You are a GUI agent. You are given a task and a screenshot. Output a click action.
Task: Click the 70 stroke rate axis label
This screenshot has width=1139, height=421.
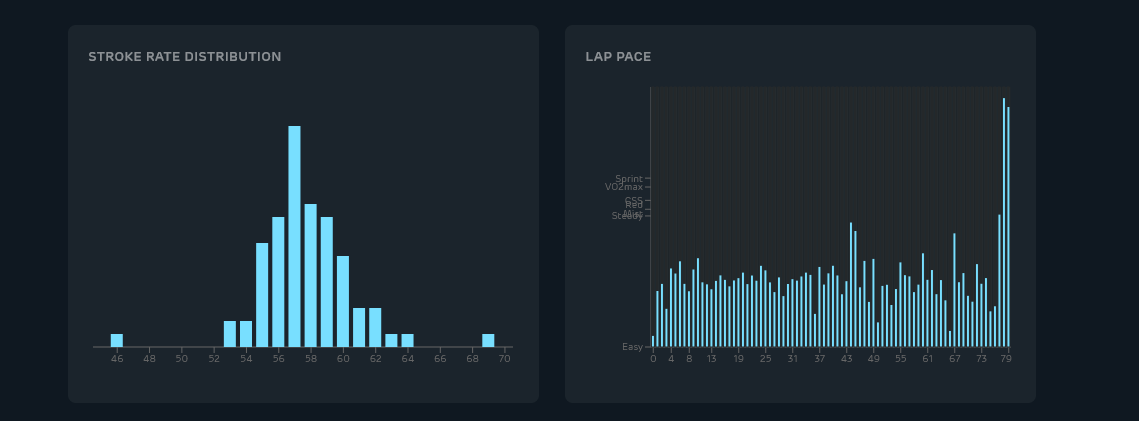tap(504, 359)
